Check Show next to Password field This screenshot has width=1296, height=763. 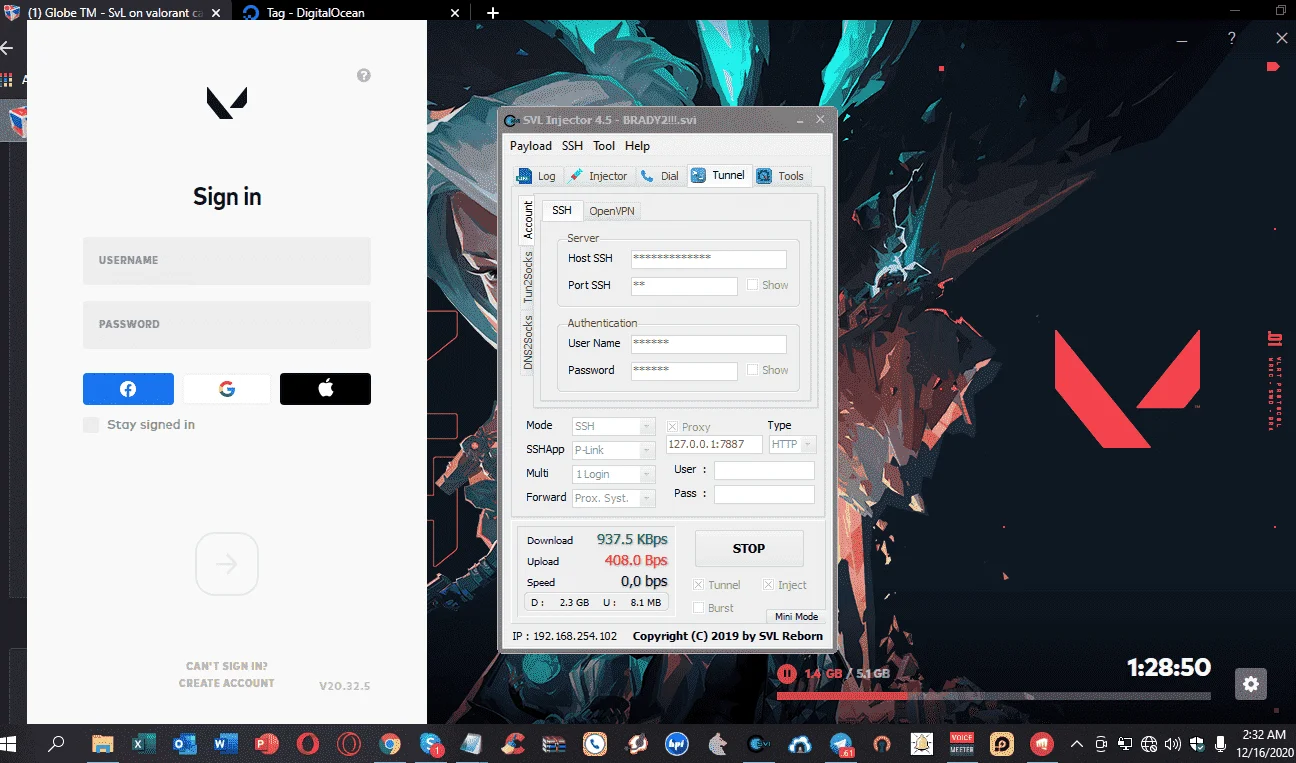pos(752,370)
